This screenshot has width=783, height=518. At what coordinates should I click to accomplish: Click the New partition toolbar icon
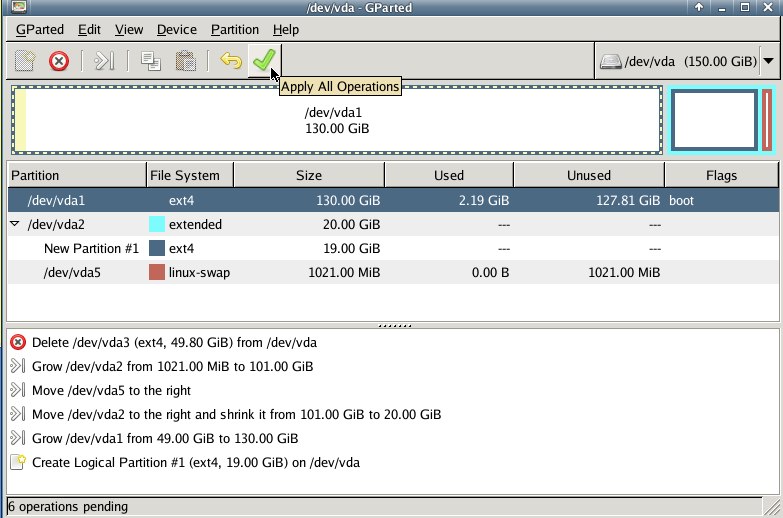25,61
